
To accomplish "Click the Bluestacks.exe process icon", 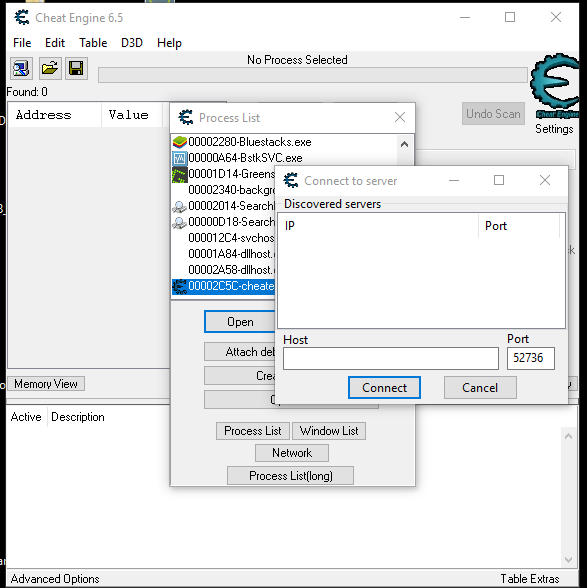I will click(x=180, y=142).
